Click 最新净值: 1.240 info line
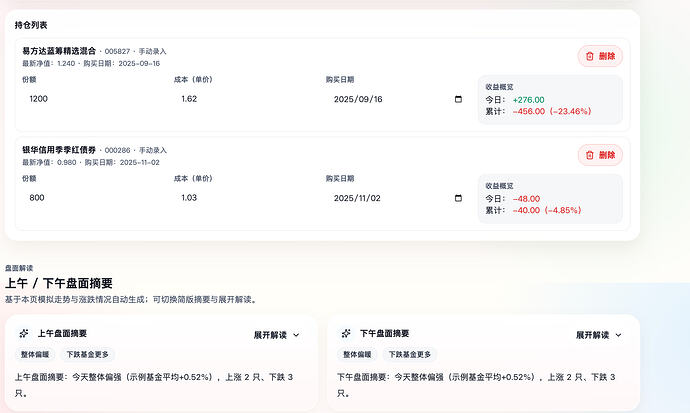The image size is (690, 413). [x=91, y=63]
